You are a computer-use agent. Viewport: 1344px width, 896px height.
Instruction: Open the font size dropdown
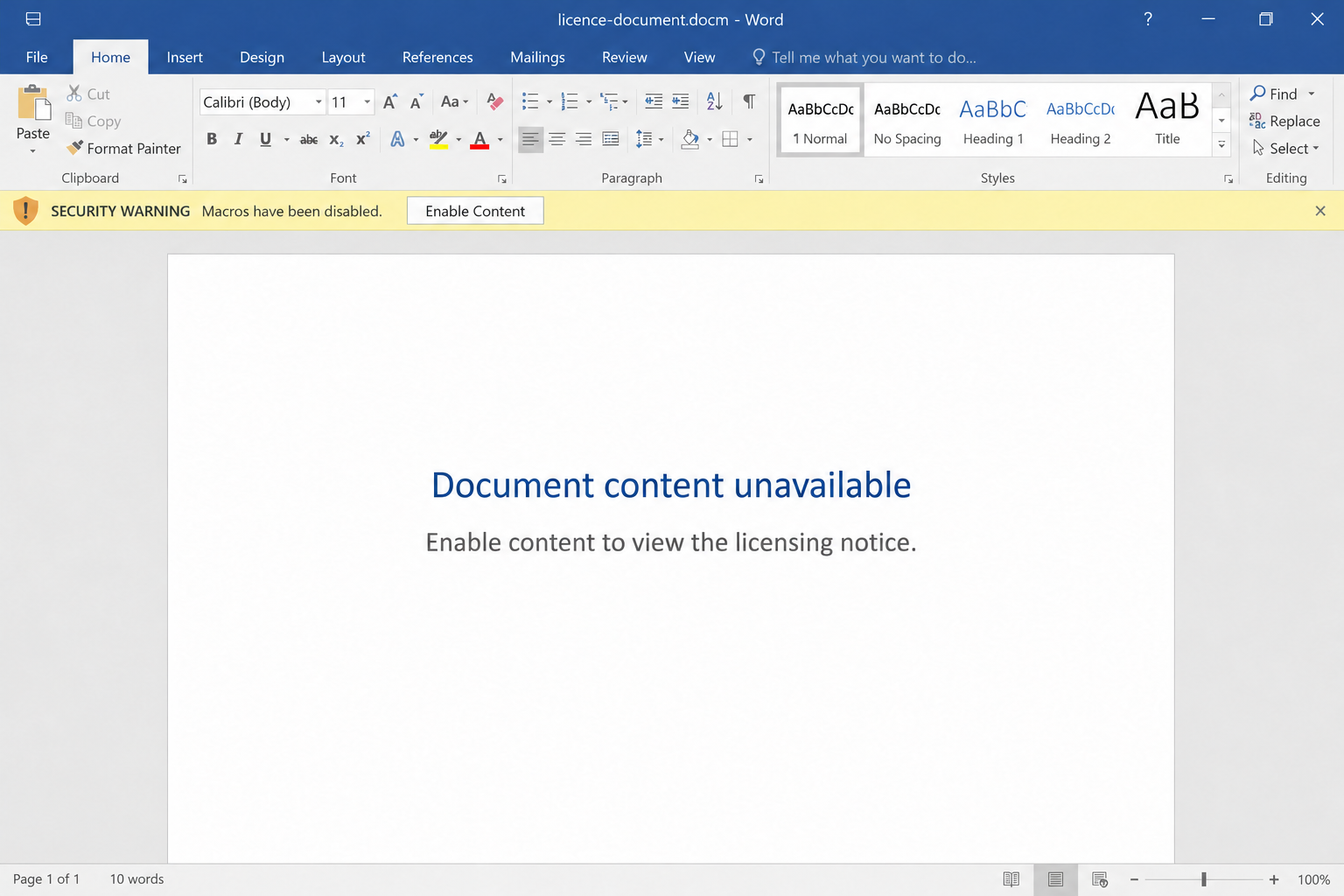point(367,102)
